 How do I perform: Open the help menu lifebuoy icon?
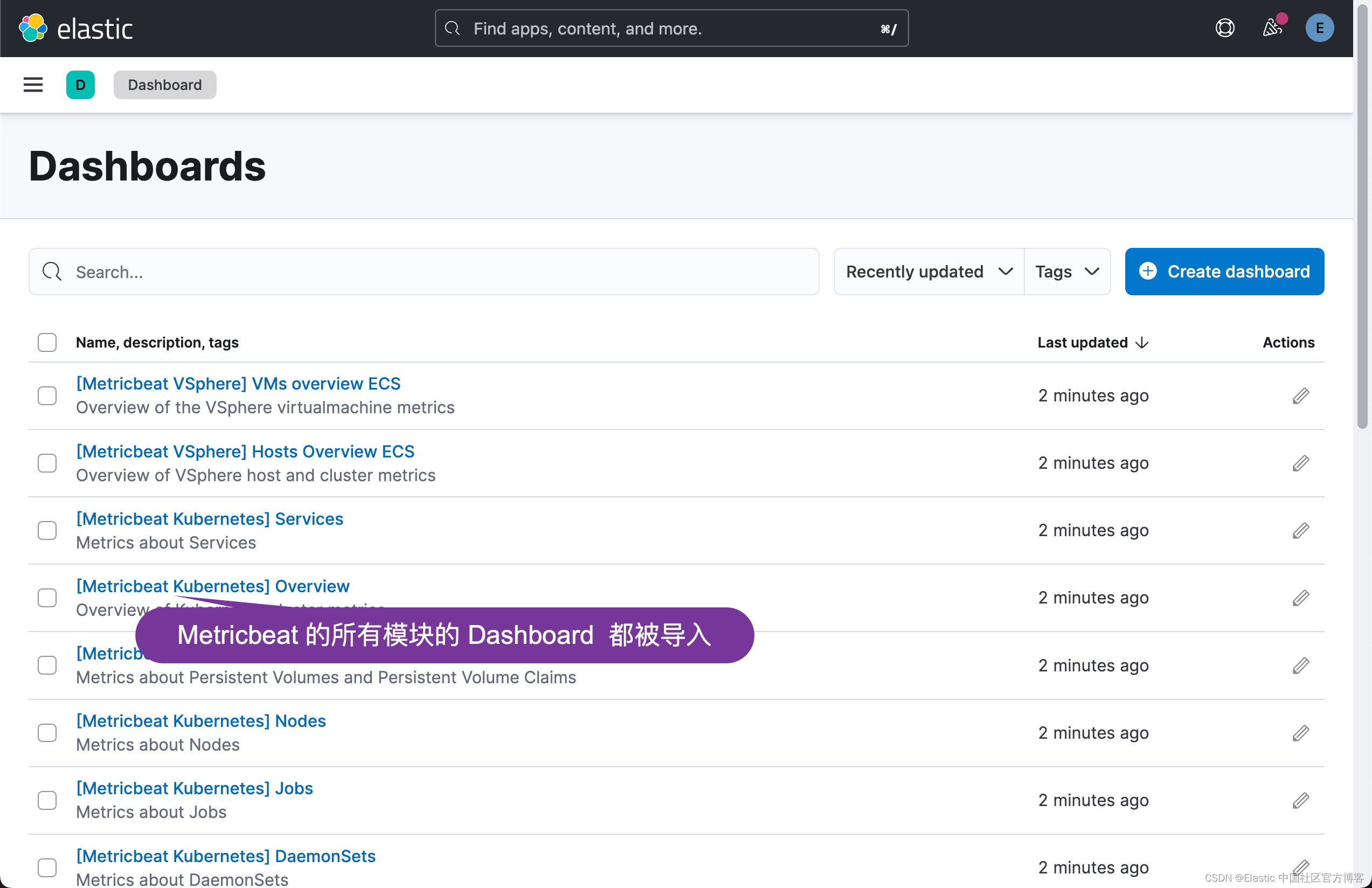click(1224, 27)
